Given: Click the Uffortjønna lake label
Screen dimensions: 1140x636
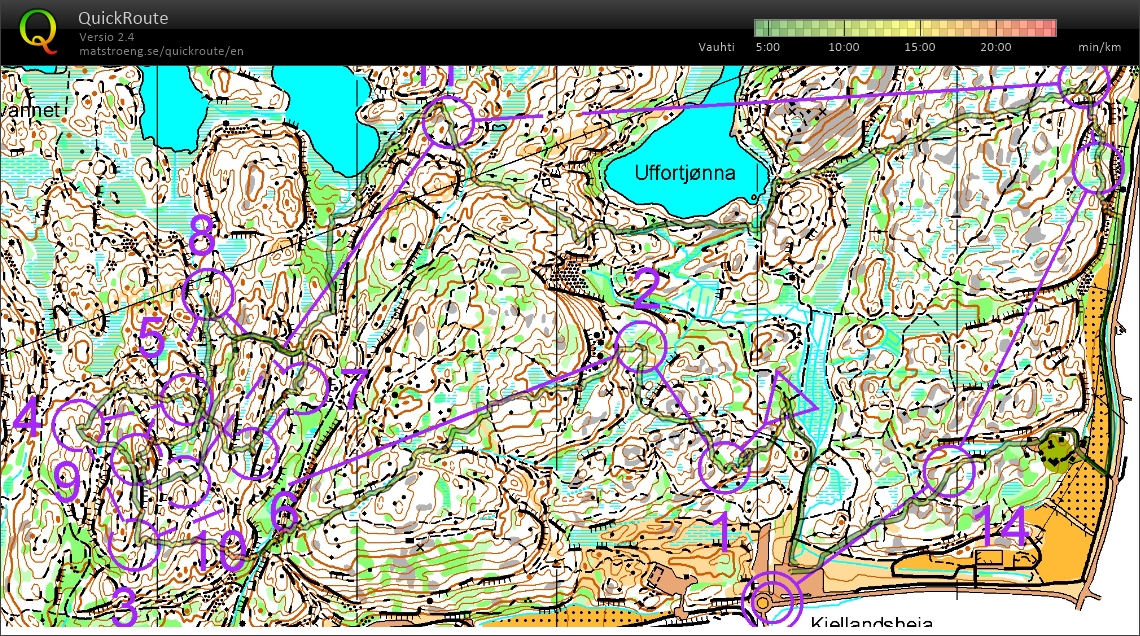Looking at the screenshot, I should (685, 173).
